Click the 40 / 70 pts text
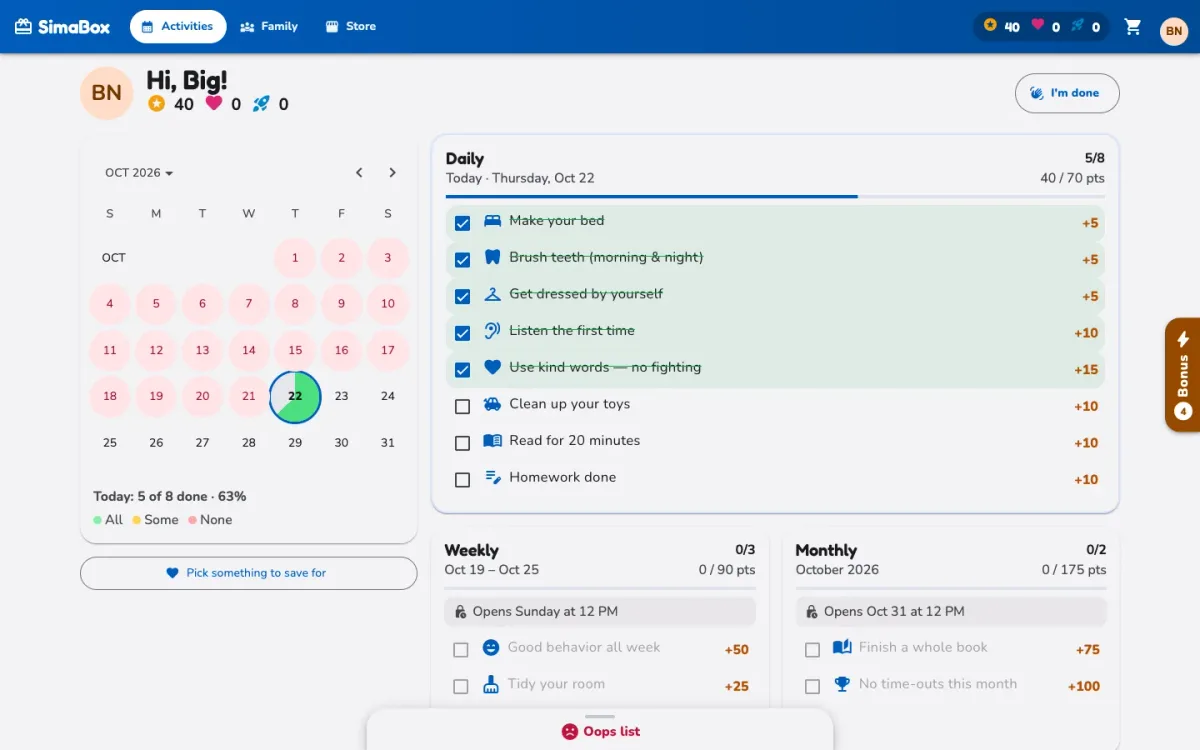Image resolution: width=1200 pixels, height=750 pixels. [x=1073, y=179]
